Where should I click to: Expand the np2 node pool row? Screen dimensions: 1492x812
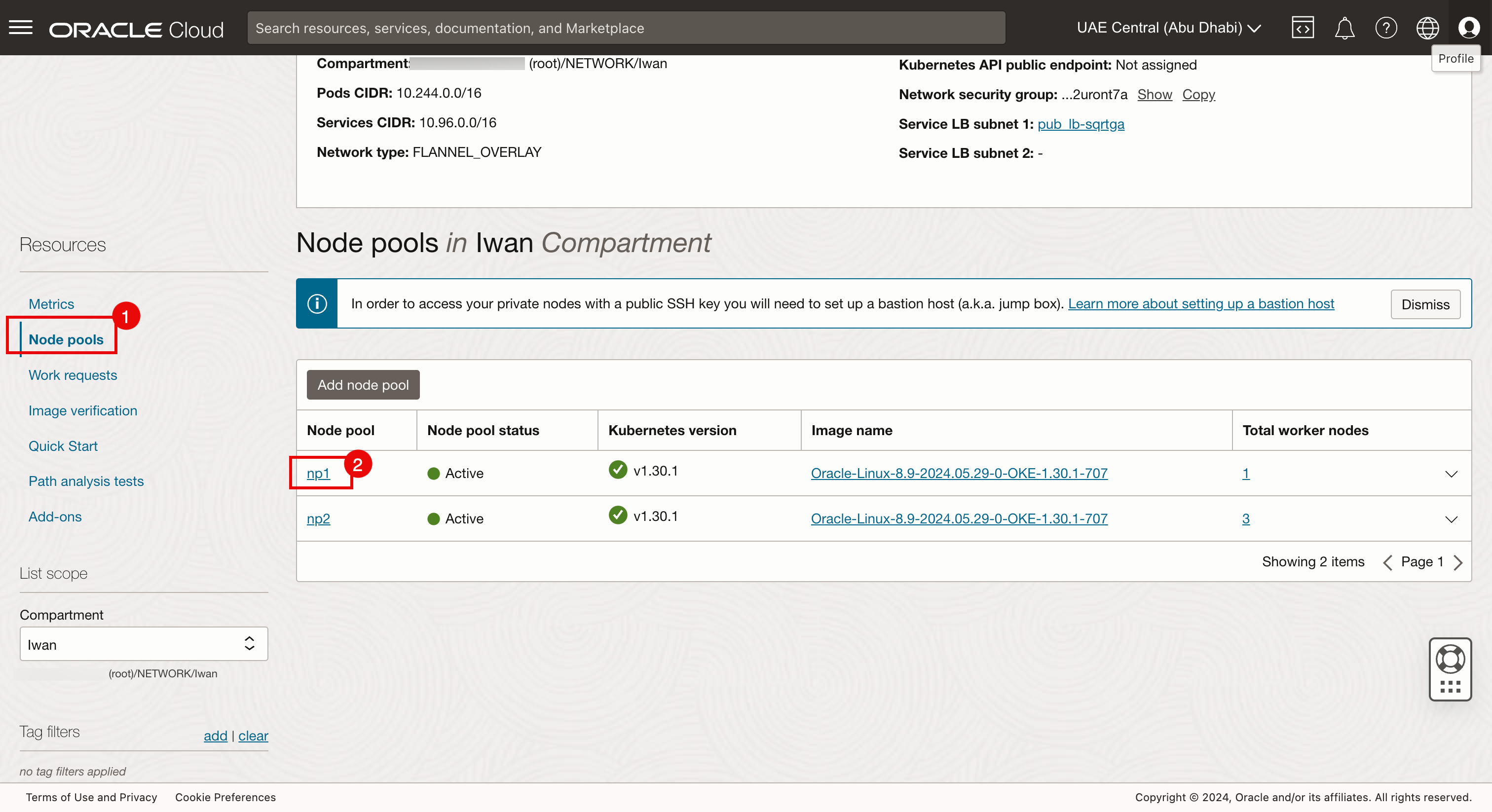(x=1450, y=519)
